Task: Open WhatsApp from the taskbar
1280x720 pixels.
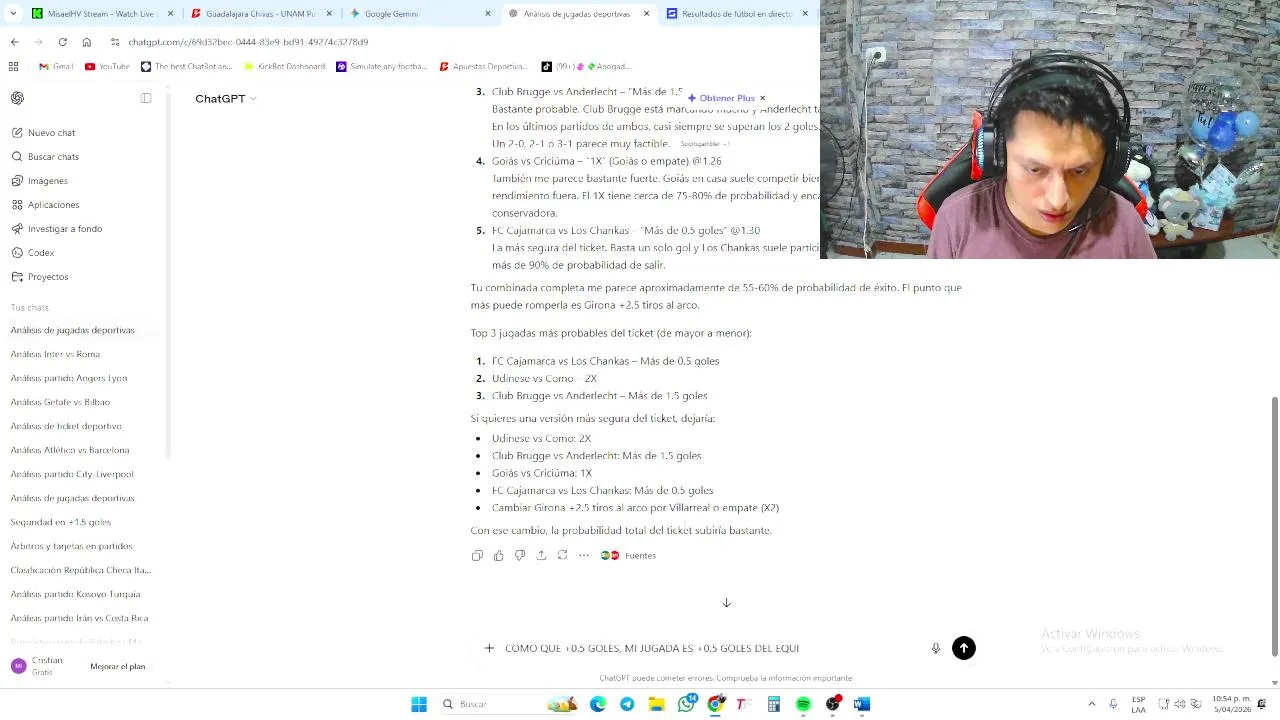Action: pyautogui.click(x=686, y=704)
